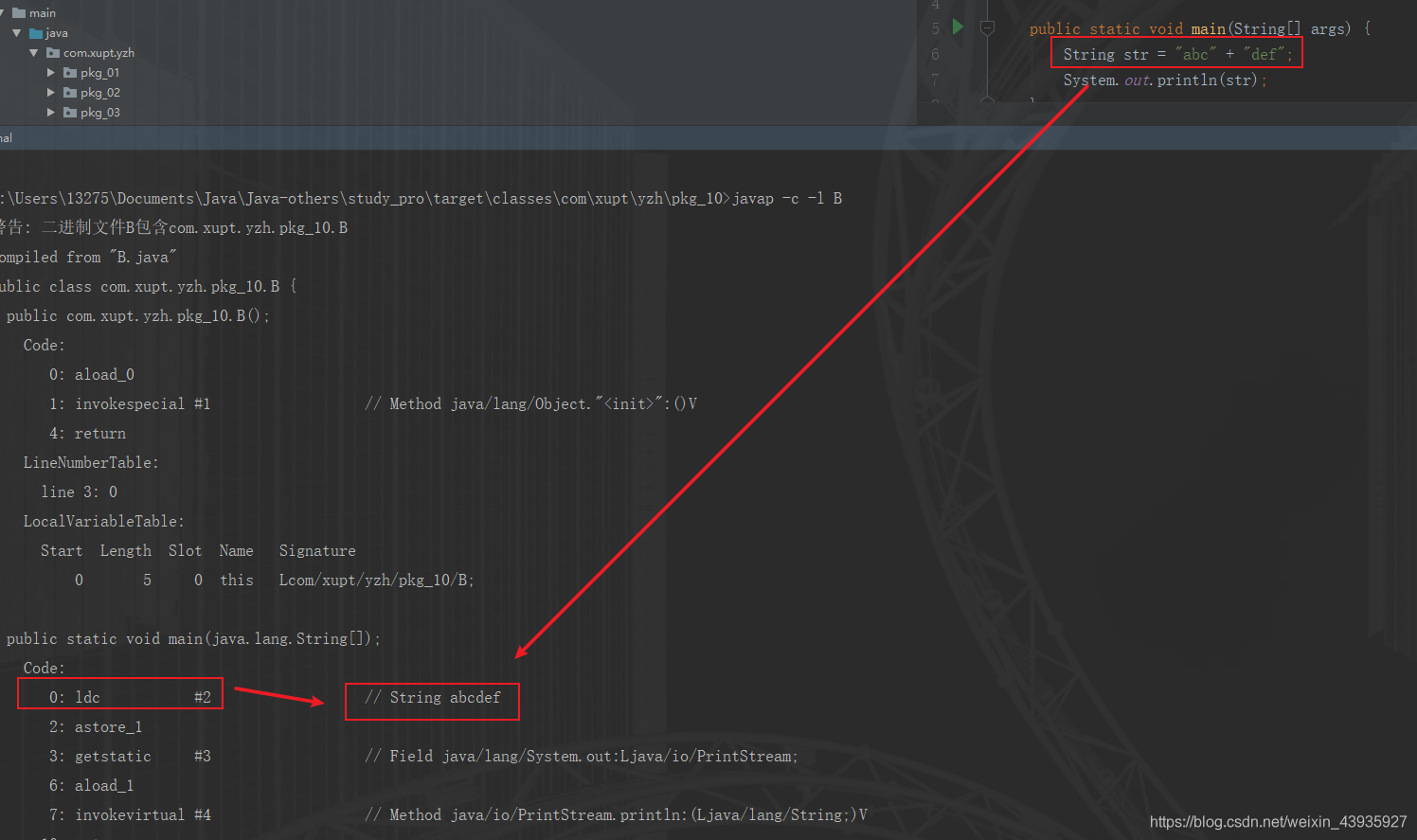Expand the pkg_03 tree node arrow
This screenshot has width=1417, height=840.
pos(51,113)
